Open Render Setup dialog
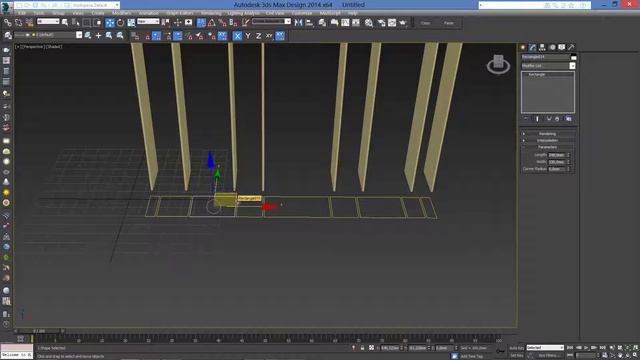 381,23
